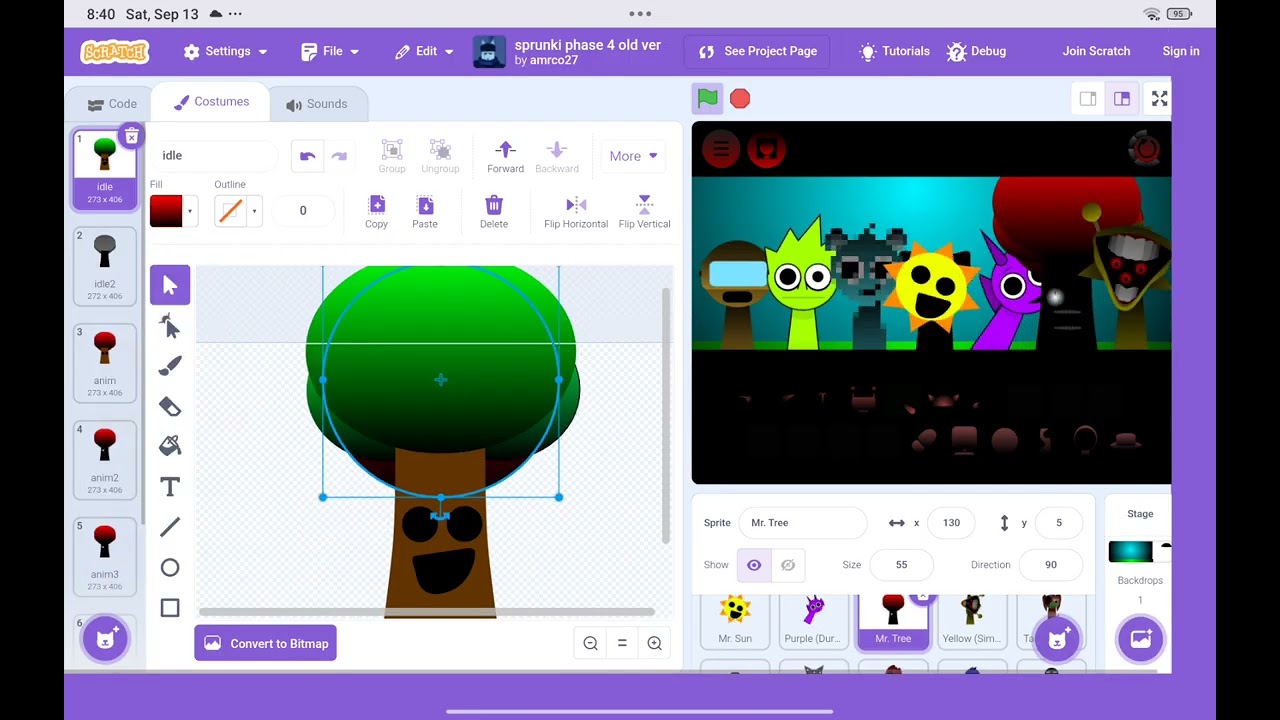Screen dimensions: 1280x720
Task: Open Tutorials
Action: point(895,51)
